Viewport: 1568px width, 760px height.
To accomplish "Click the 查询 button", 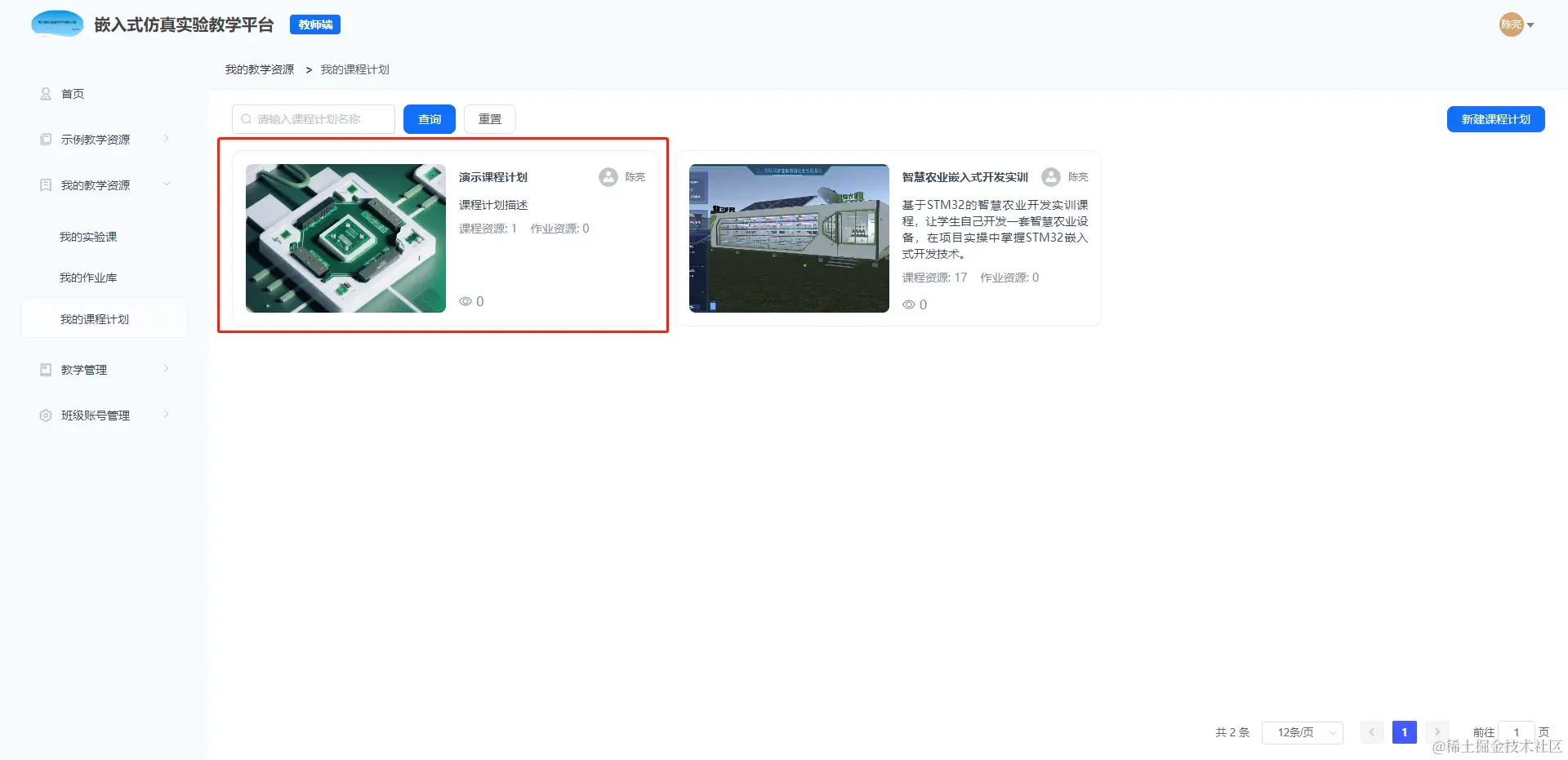I will pyautogui.click(x=430, y=119).
